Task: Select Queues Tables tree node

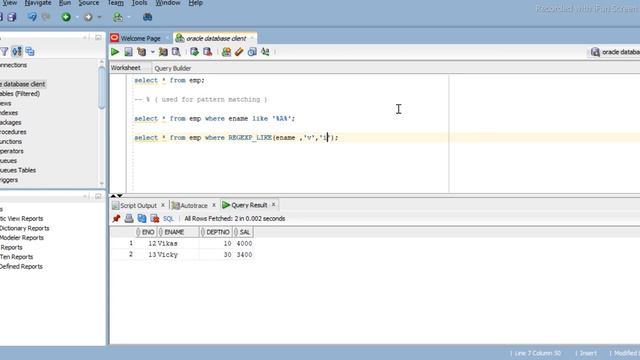Action: 18,170
